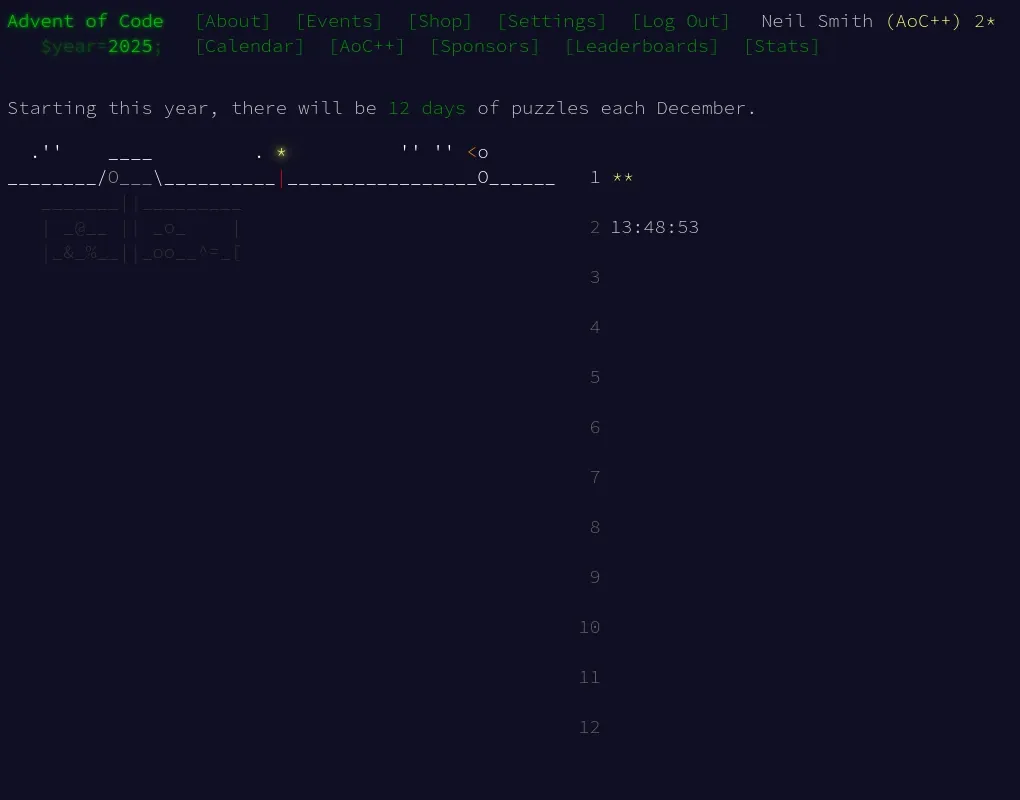The image size is (1020, 800).
Task: Open [Settings] from the navigation bar
Action: click(553, 20)
